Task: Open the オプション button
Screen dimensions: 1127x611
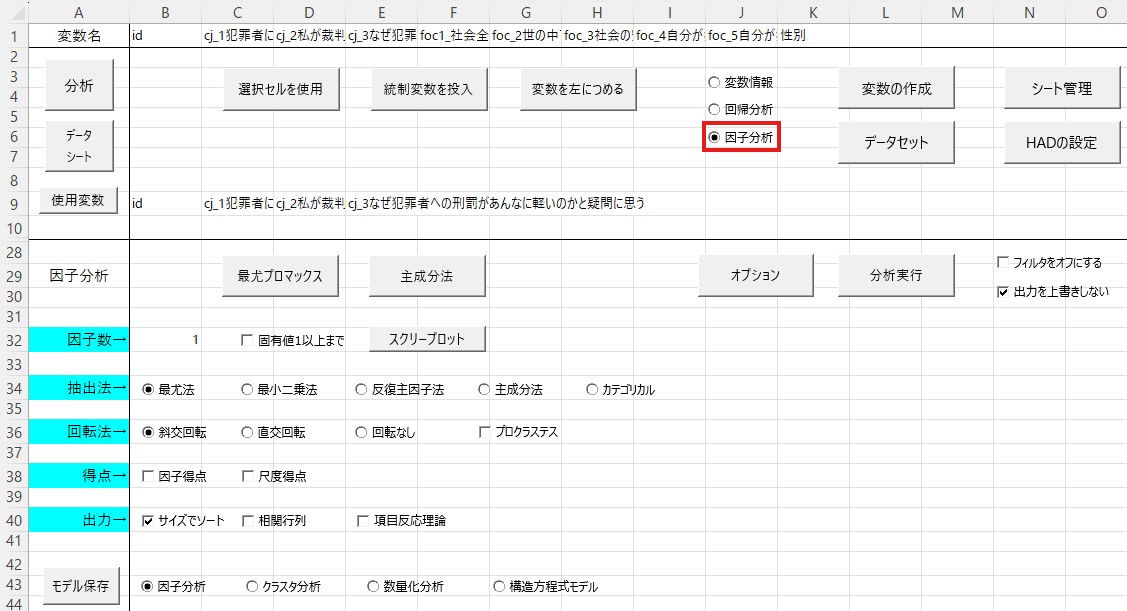Action: pyautogui.click(x=754, y=275)
